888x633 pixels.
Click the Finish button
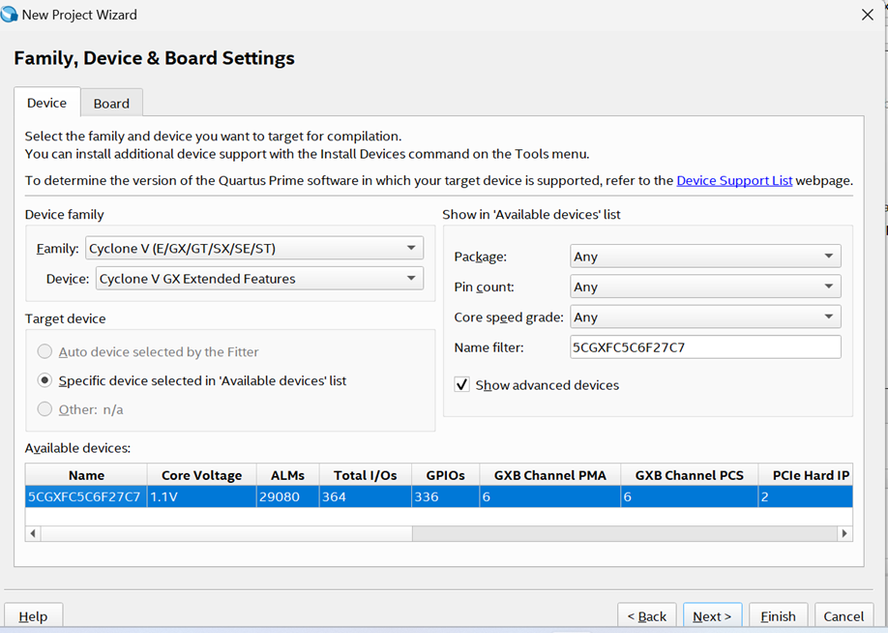coord(778,616)
